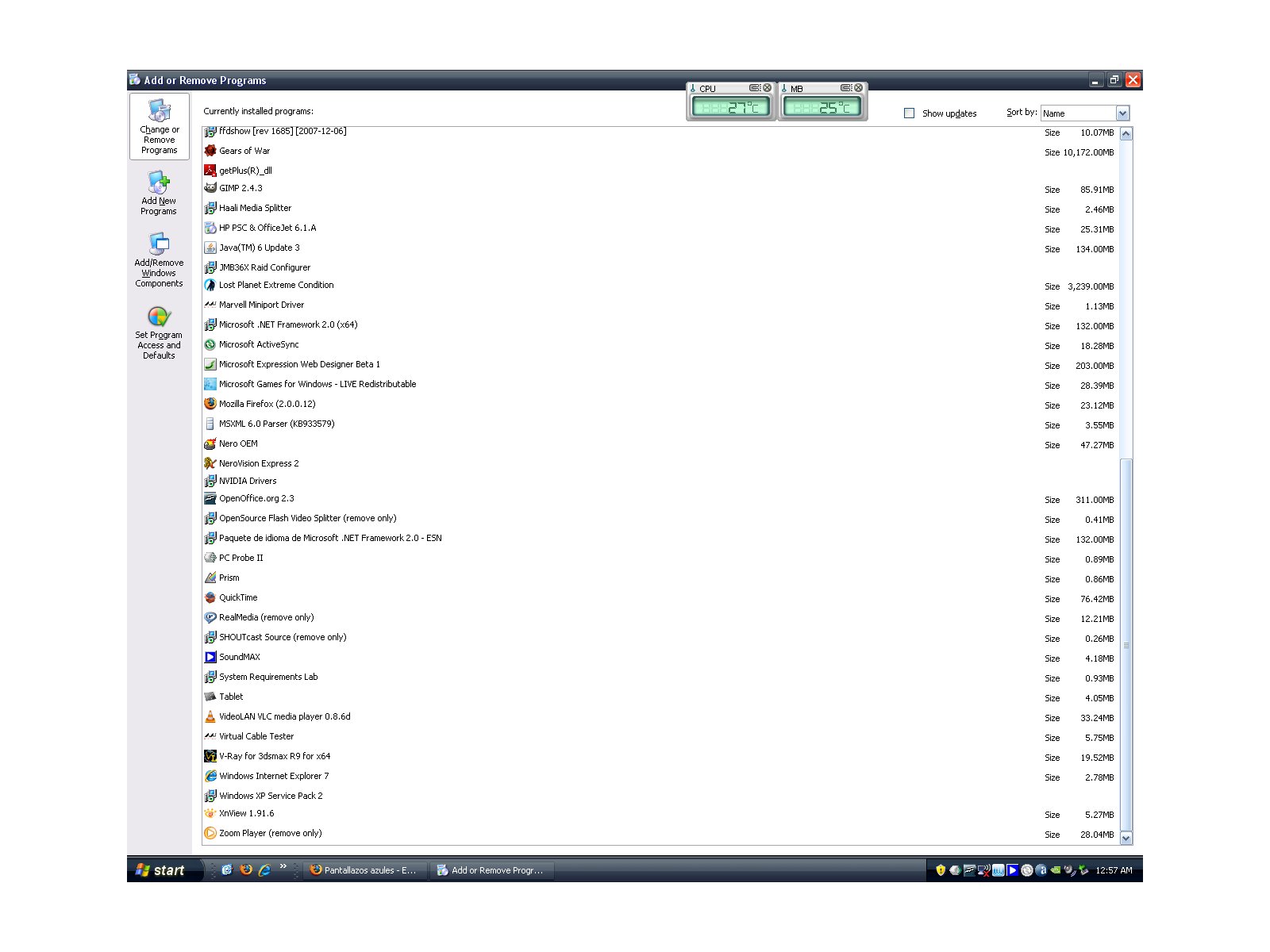Click the XnView 1.91.6 program icon
Image resolution: width=1270 pixels, height=952 pixels.
210,813
